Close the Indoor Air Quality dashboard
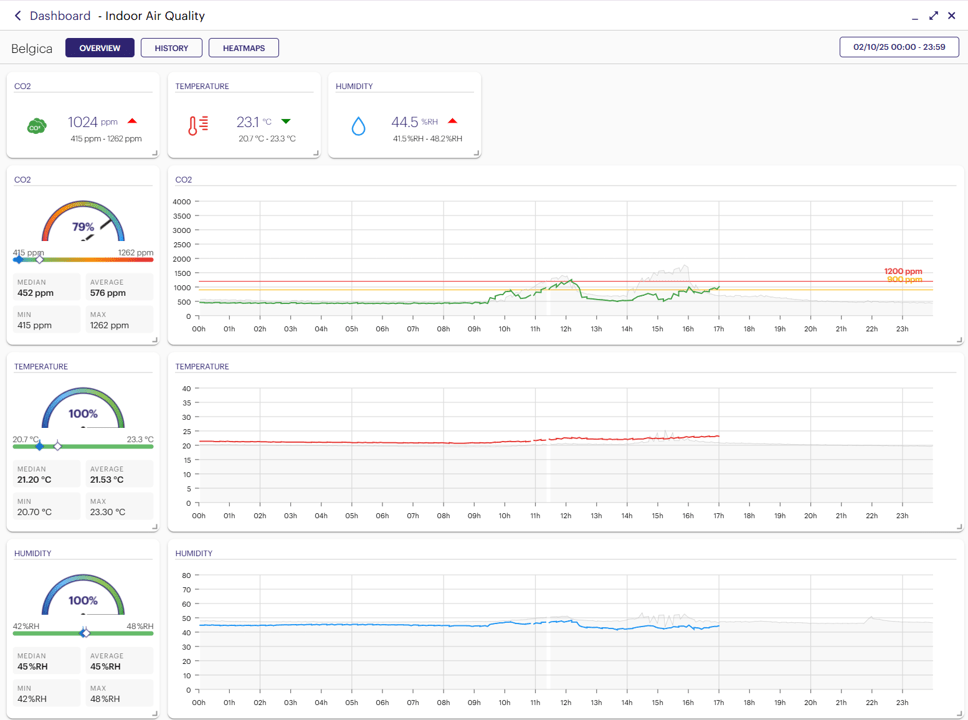This screenshot has width=968, height=720. point(952,16)
